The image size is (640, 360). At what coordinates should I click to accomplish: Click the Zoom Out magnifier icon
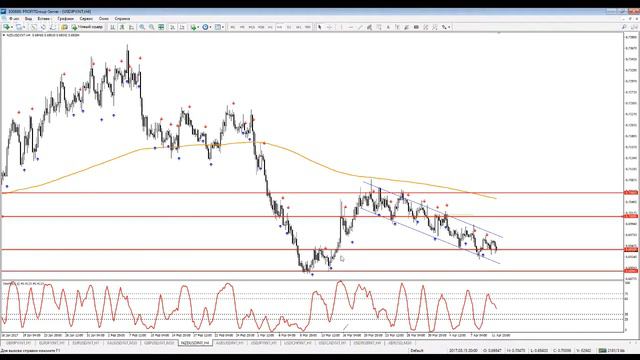pos(151,27)
